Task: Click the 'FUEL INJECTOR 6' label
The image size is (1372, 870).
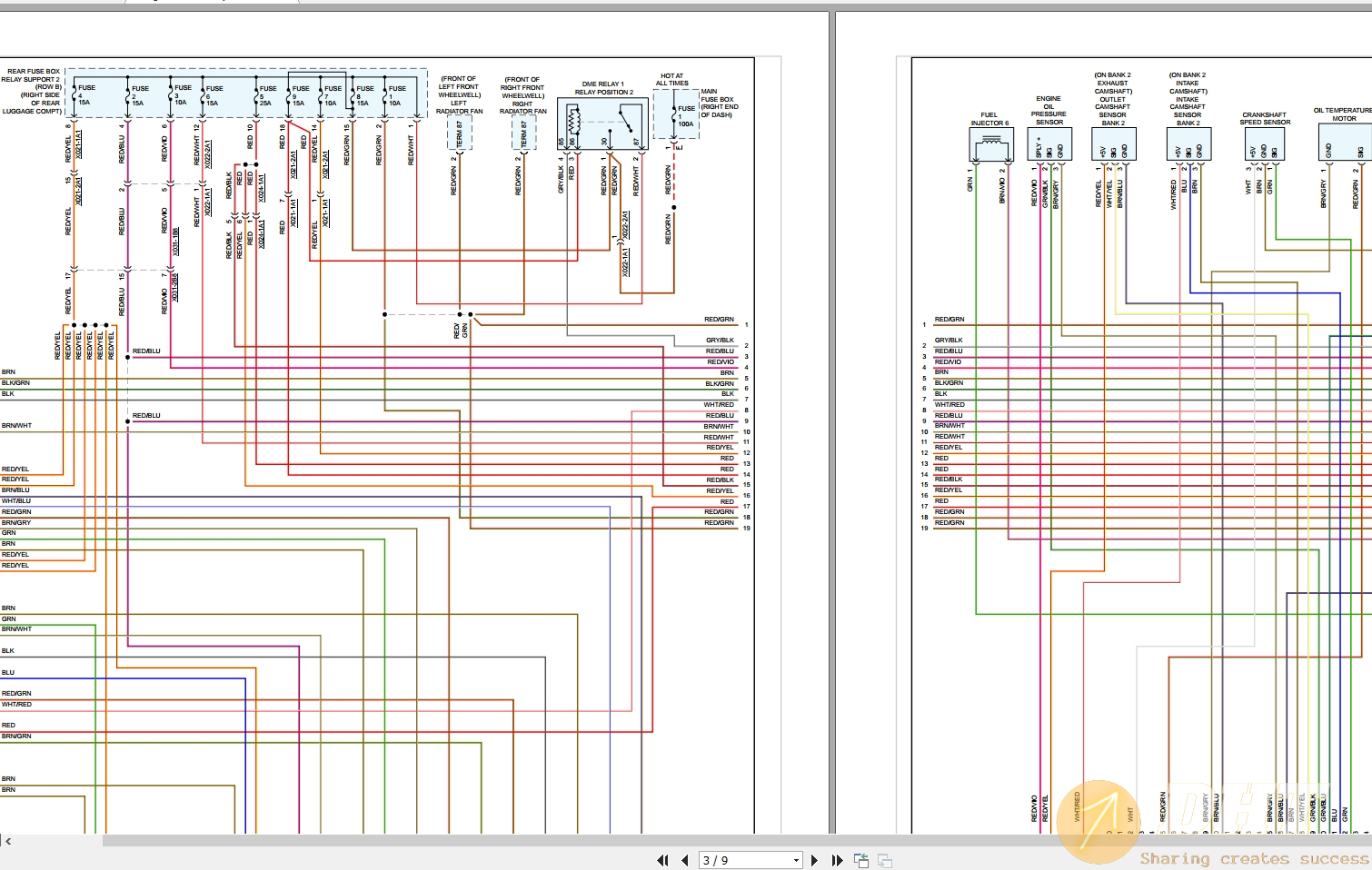Action: (989, 119)
